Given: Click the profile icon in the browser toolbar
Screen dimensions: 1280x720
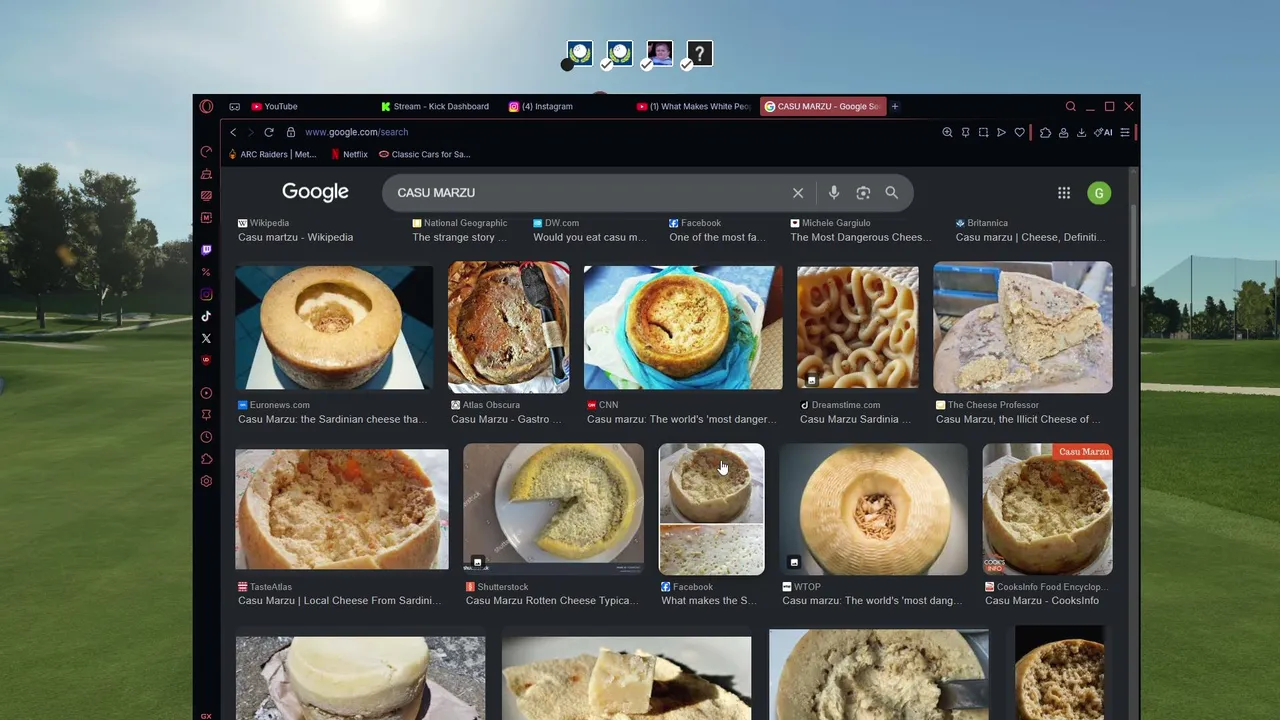Looking at the screenshot, I should [x=1063, y=132].
